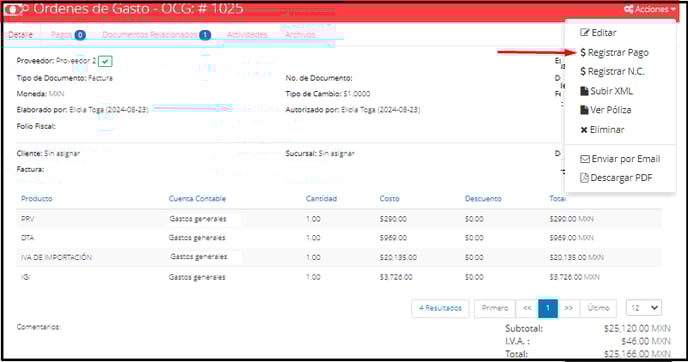688x362 pixels.
Task: Go to next page with >> button
Action: click(569, 308)
